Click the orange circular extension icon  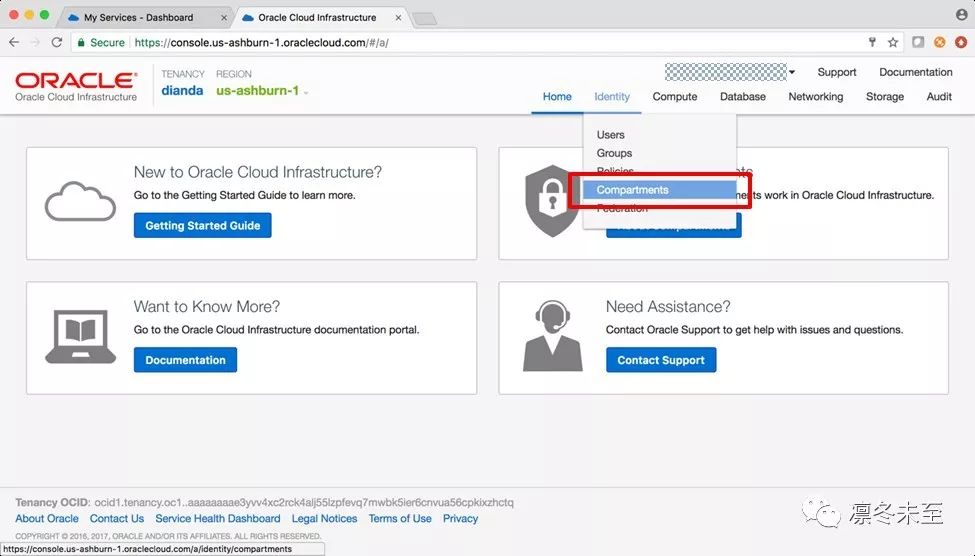pos(940,42)
